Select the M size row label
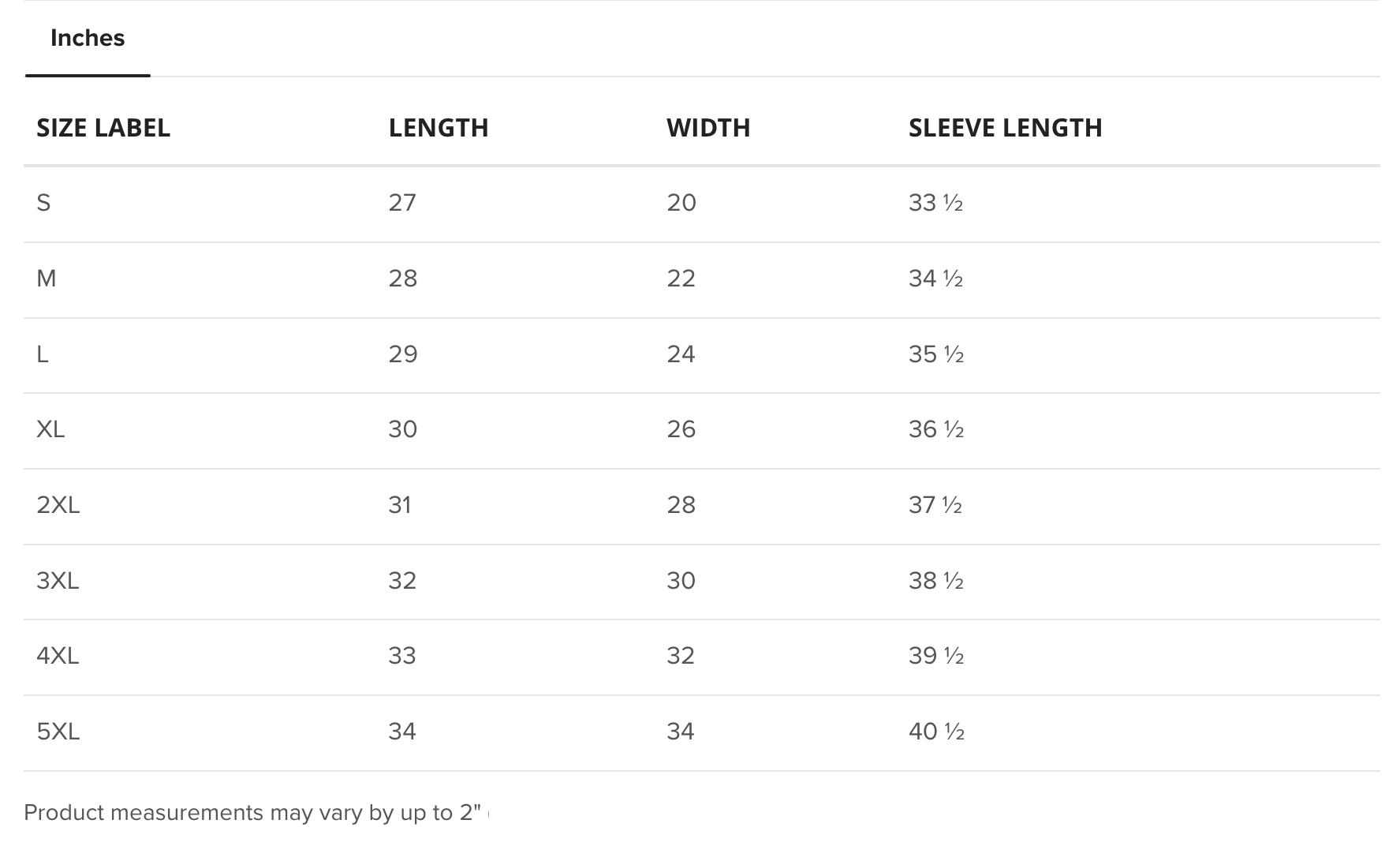The width and height of the screenshot is (1400, 846). pos(47,279)
